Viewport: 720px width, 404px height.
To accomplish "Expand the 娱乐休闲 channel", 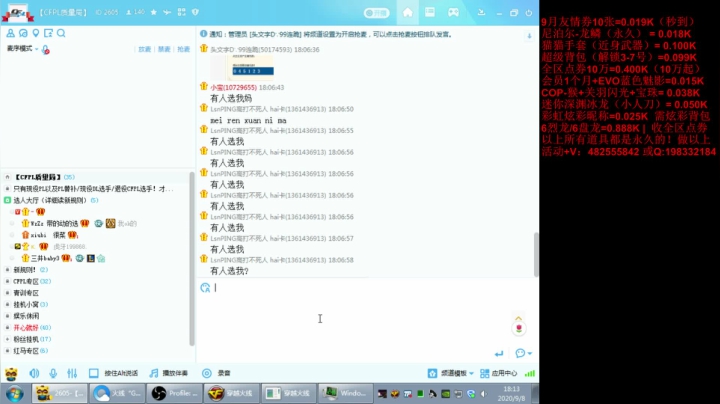I will tap(7, 316).
